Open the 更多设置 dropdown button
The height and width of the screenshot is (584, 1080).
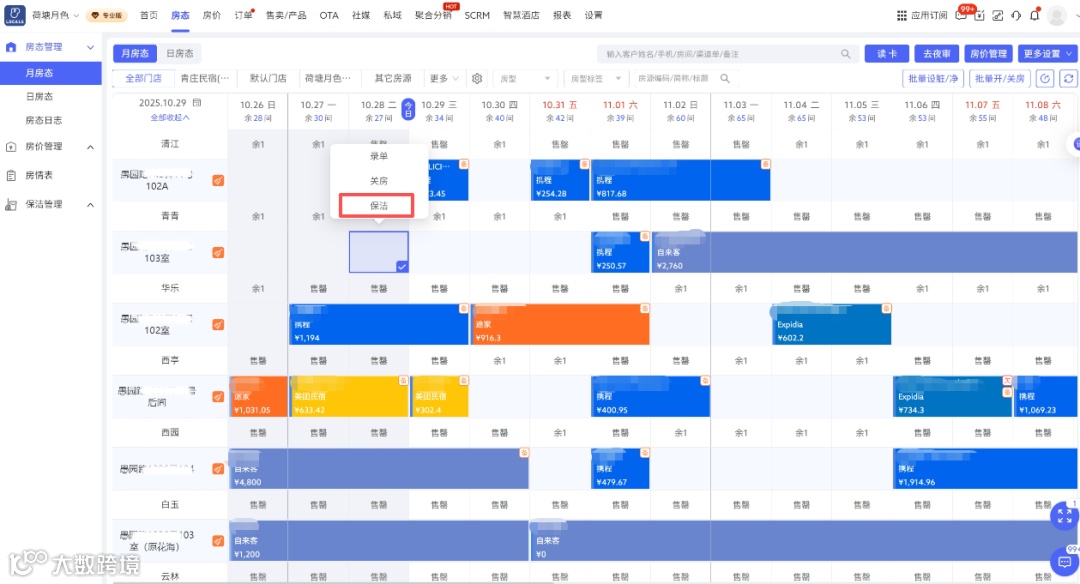pyautogui.click(x=1047, y=54)
